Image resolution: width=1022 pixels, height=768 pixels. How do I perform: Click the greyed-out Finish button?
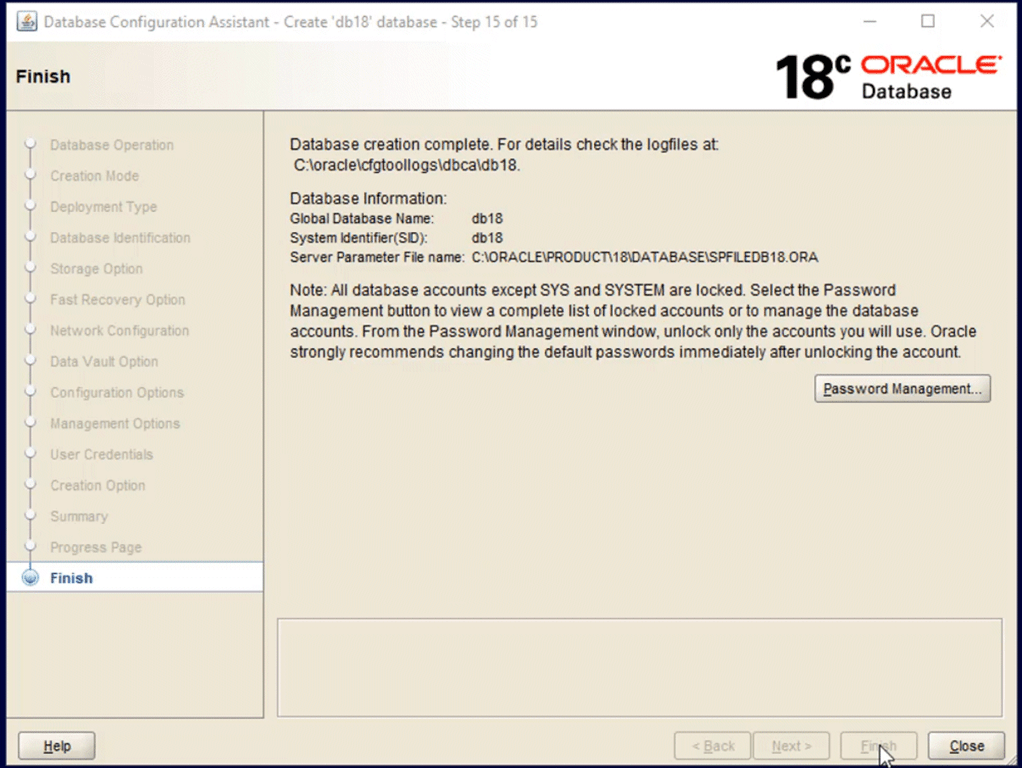[879, 746]
